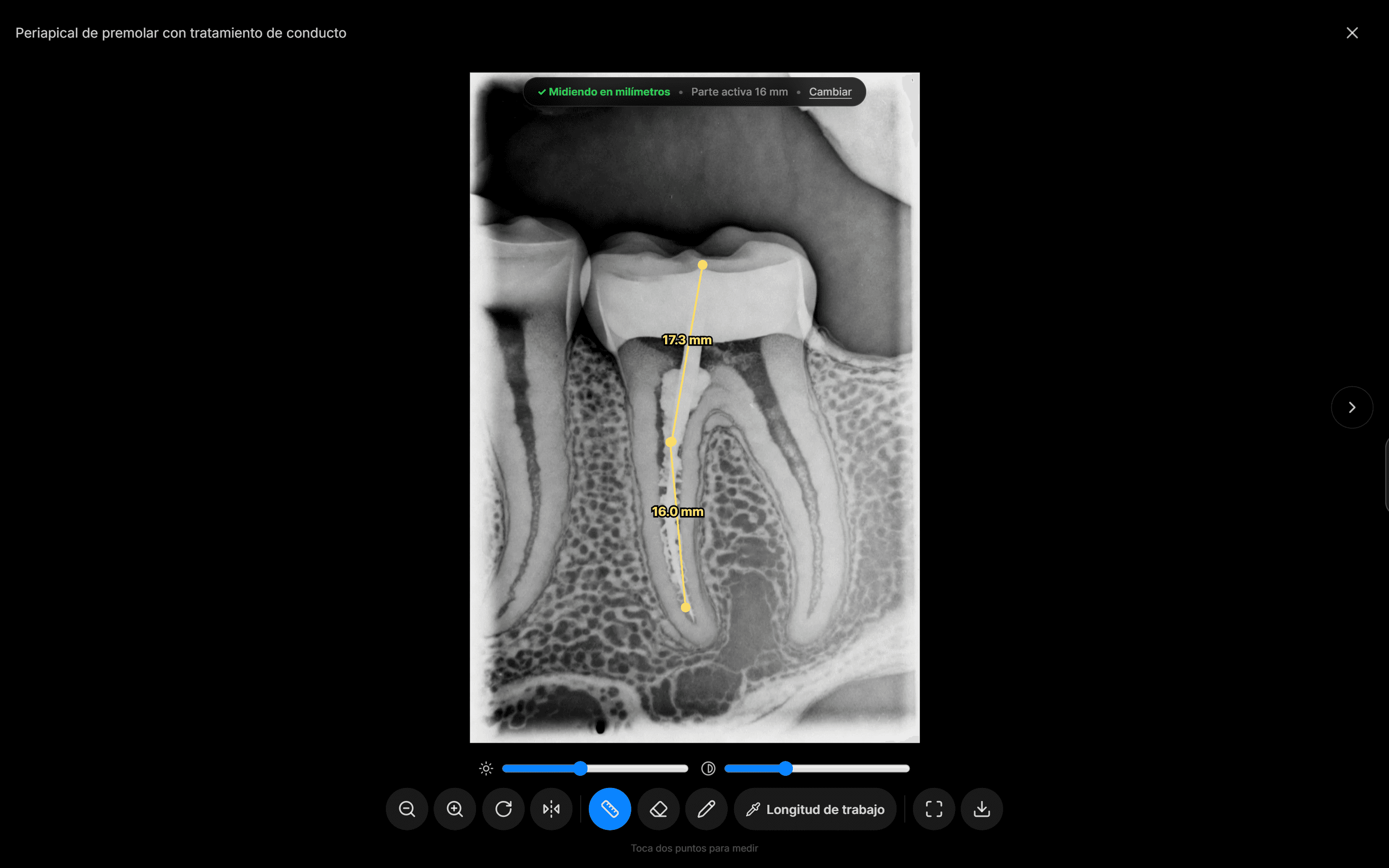Click the zoom in magnifier icon

coord(455,809)
